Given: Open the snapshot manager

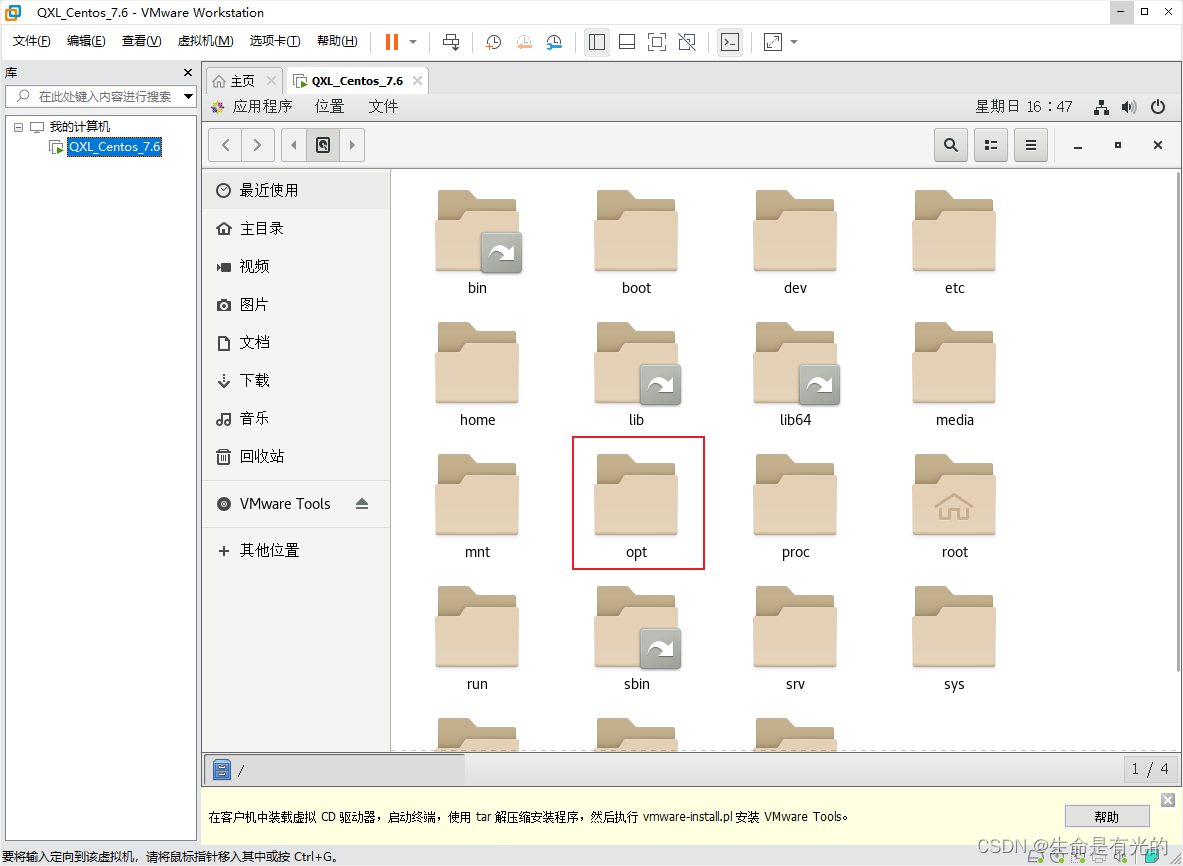Looking at the screenshot, I should [x=555, y=42].
